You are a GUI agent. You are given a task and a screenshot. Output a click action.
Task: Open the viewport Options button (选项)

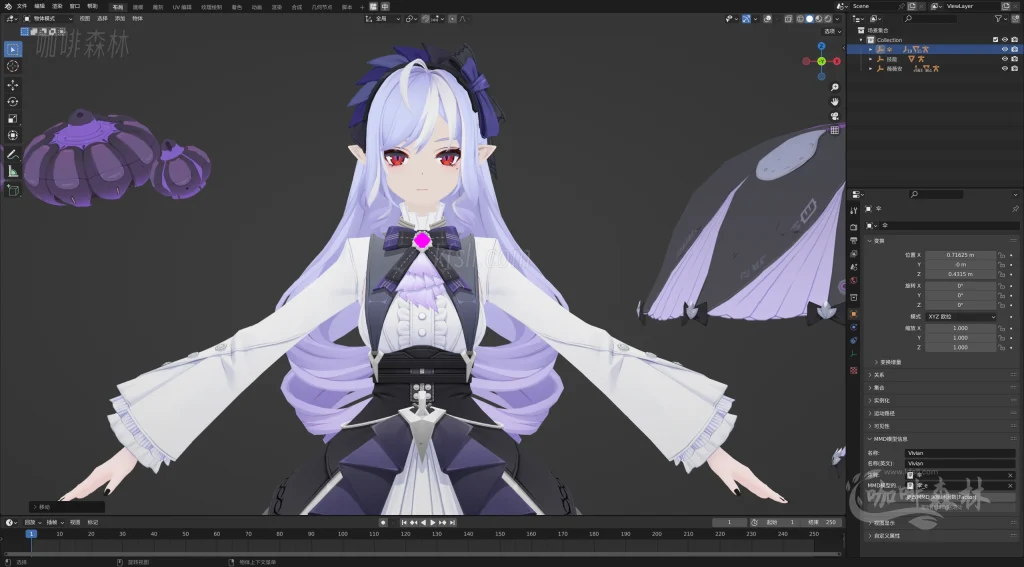832,31
